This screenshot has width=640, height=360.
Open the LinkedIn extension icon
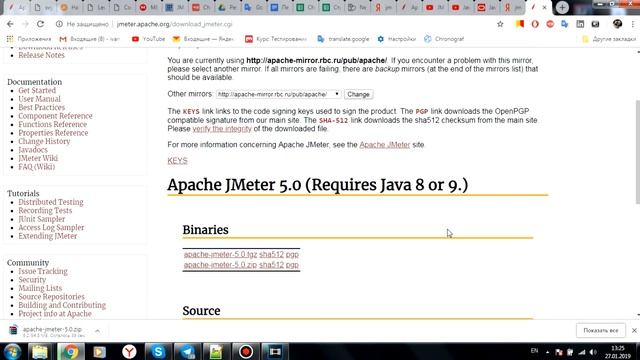(580, 24)
